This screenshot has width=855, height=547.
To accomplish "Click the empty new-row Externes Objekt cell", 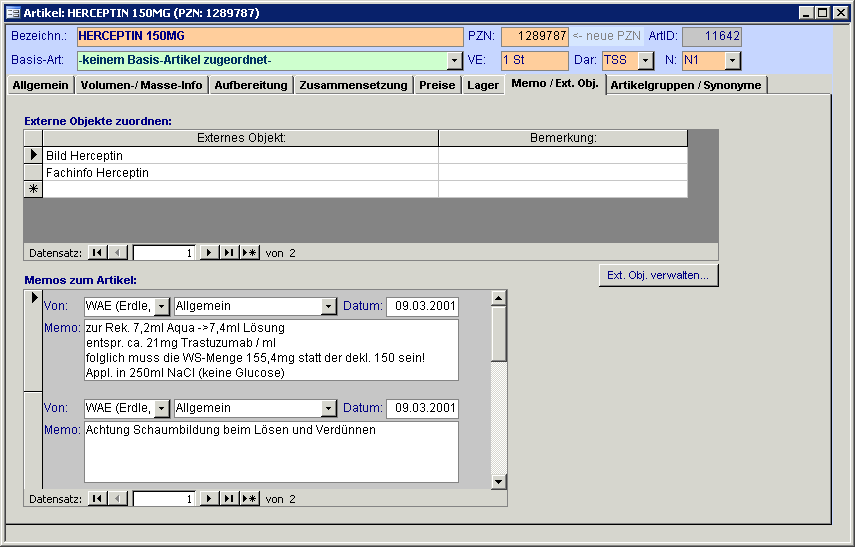I will 240,189.
